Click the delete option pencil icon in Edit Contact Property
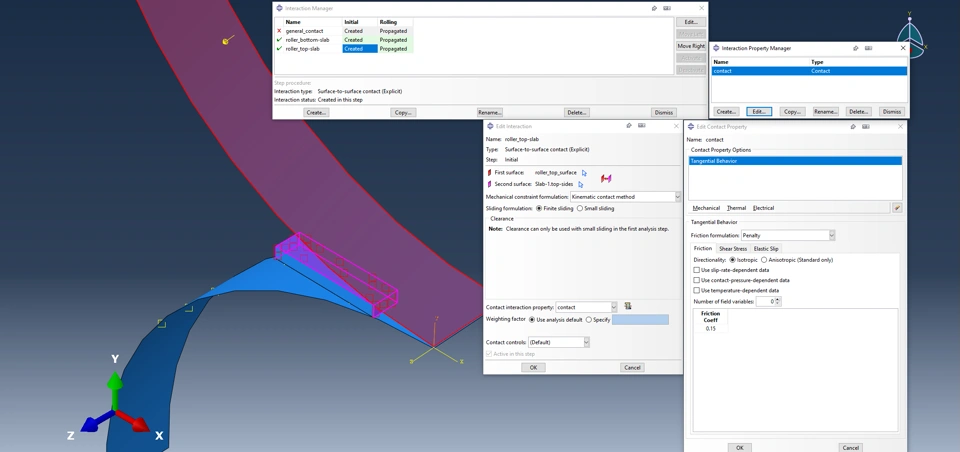 point(897,208)
